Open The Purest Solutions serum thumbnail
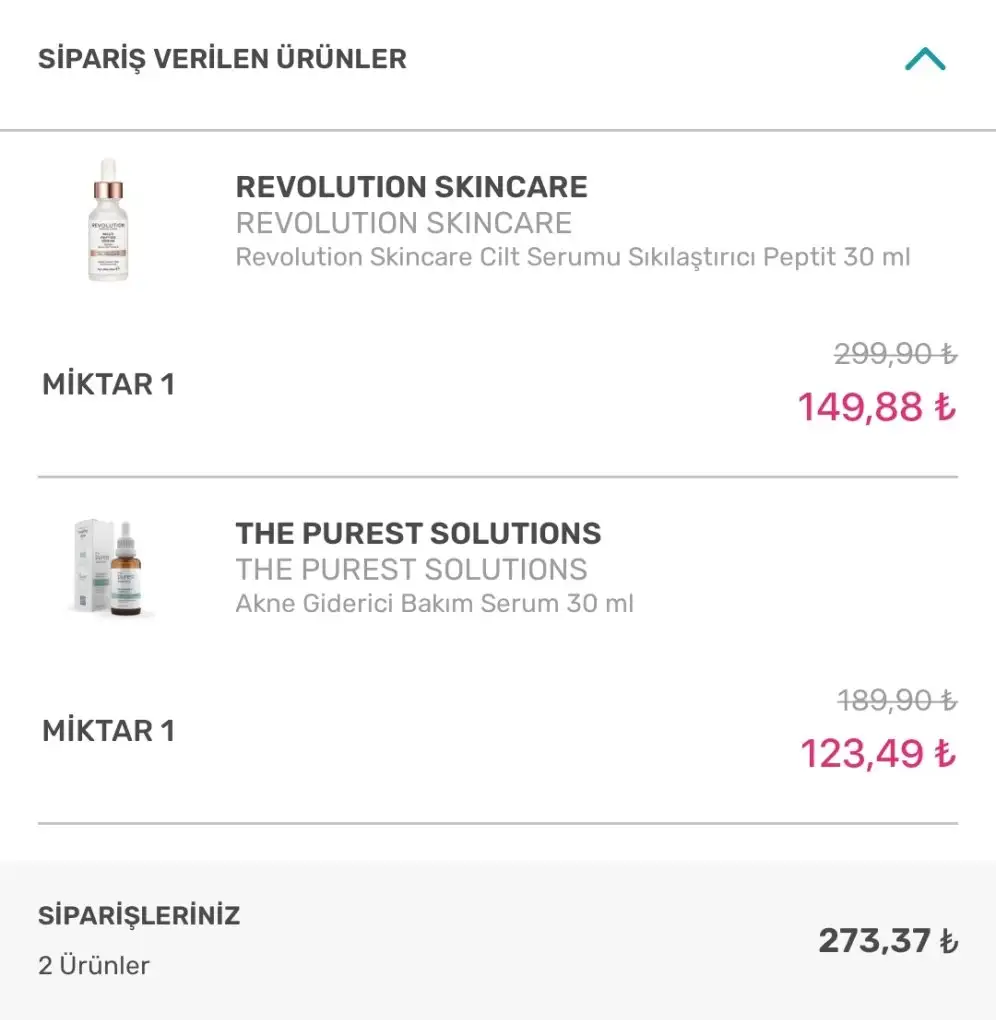The width and height of the screenshot is (996, 1024). 109,567
